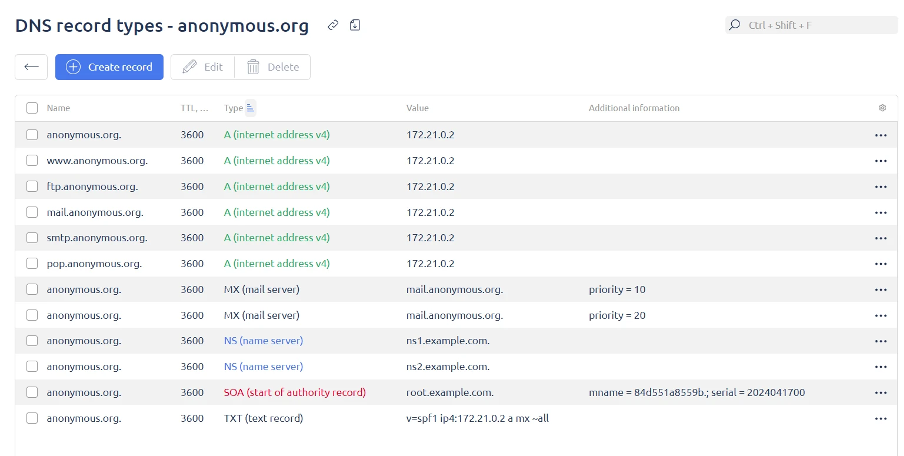
Task: Click the root.example.com. value cell
Action: click(450, 393)
